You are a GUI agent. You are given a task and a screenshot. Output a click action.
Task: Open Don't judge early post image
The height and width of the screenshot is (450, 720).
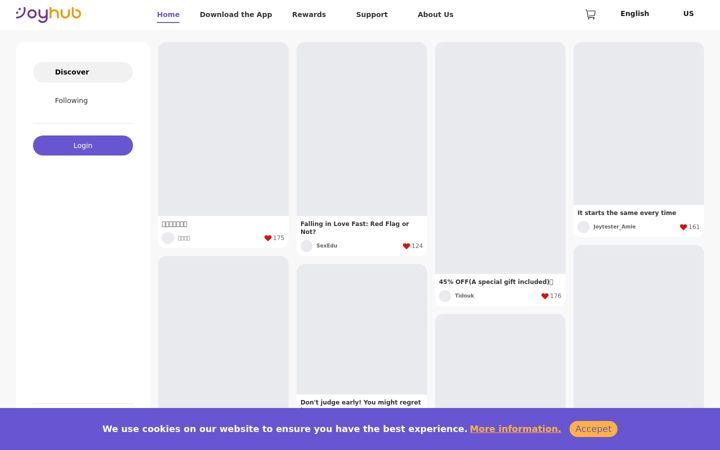coord(361,329)
